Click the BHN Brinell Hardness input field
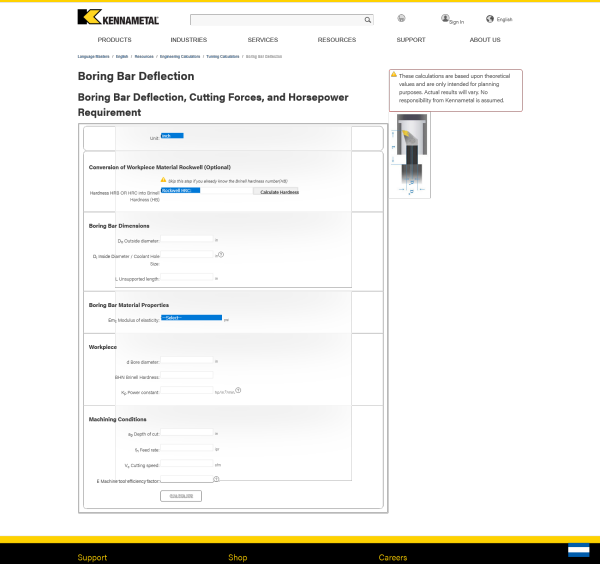 tap(187, 375)
